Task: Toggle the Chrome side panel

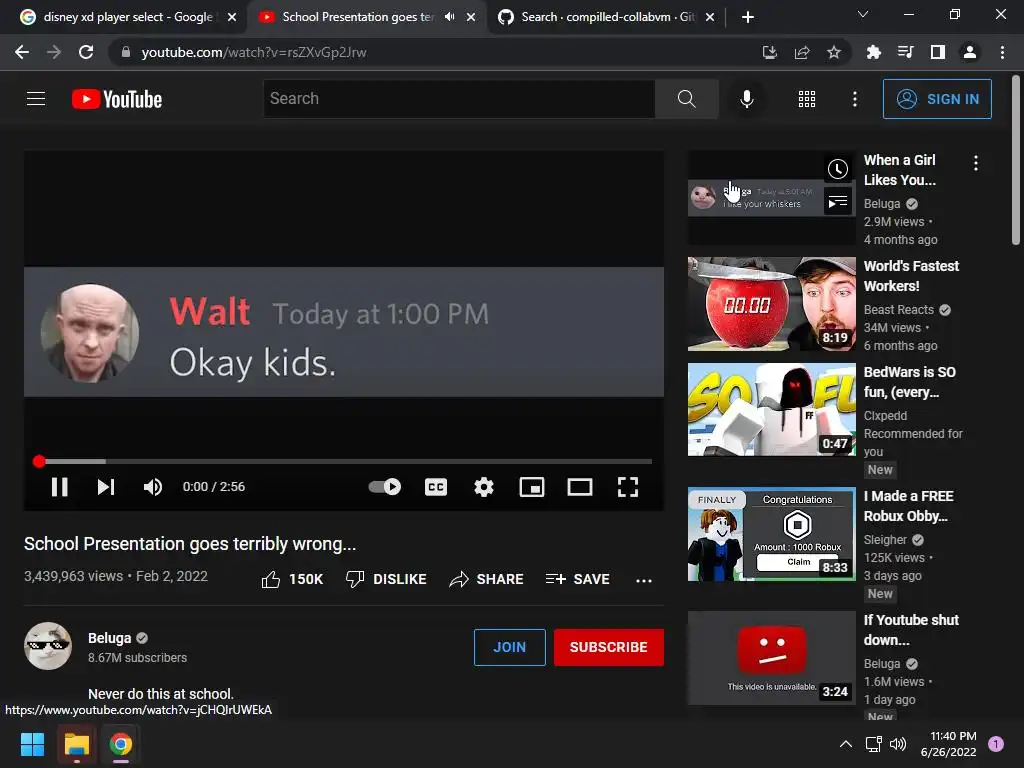Action: 938,52
